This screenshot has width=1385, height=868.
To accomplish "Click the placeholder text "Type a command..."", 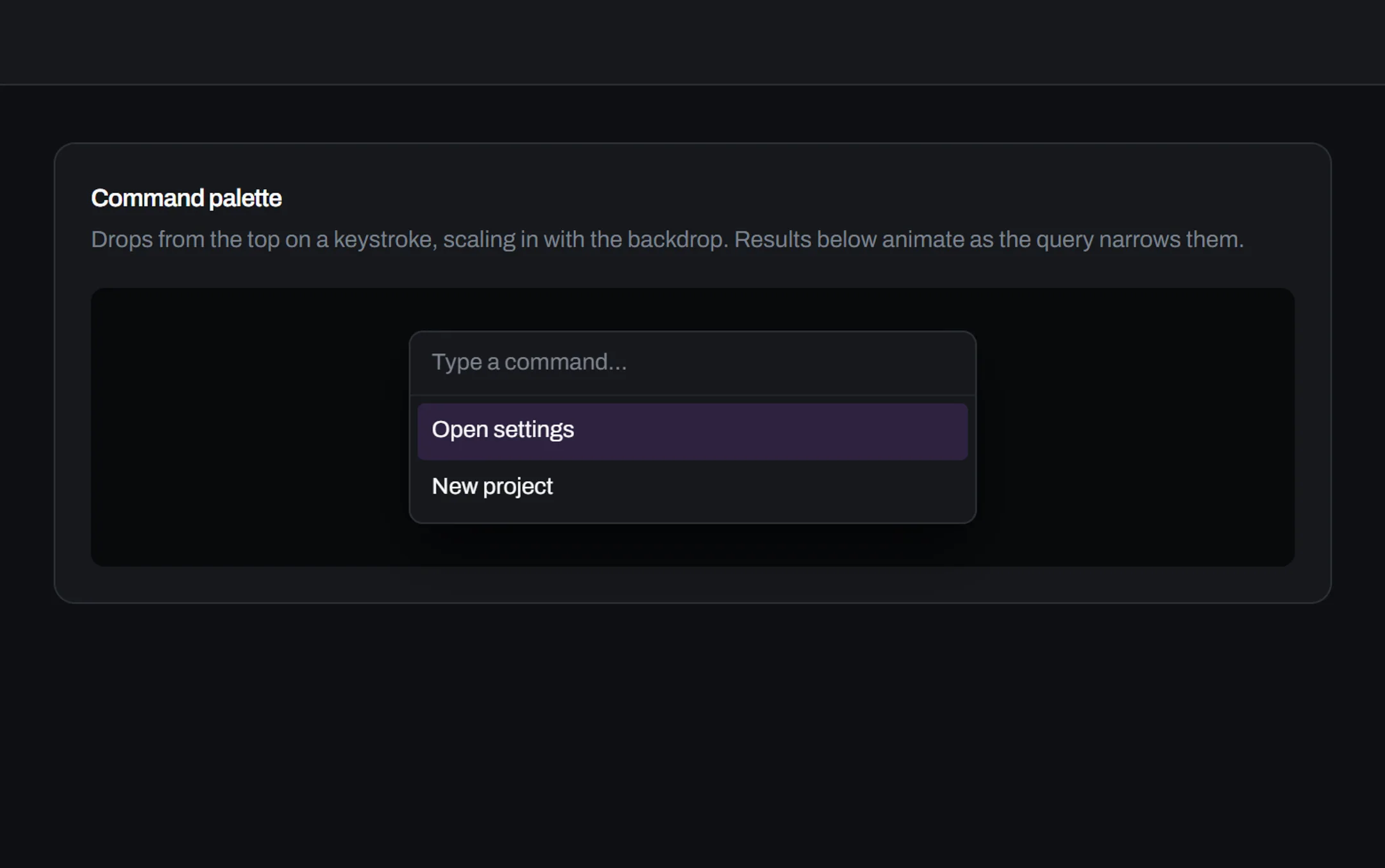I will click(x=529, y=362).
